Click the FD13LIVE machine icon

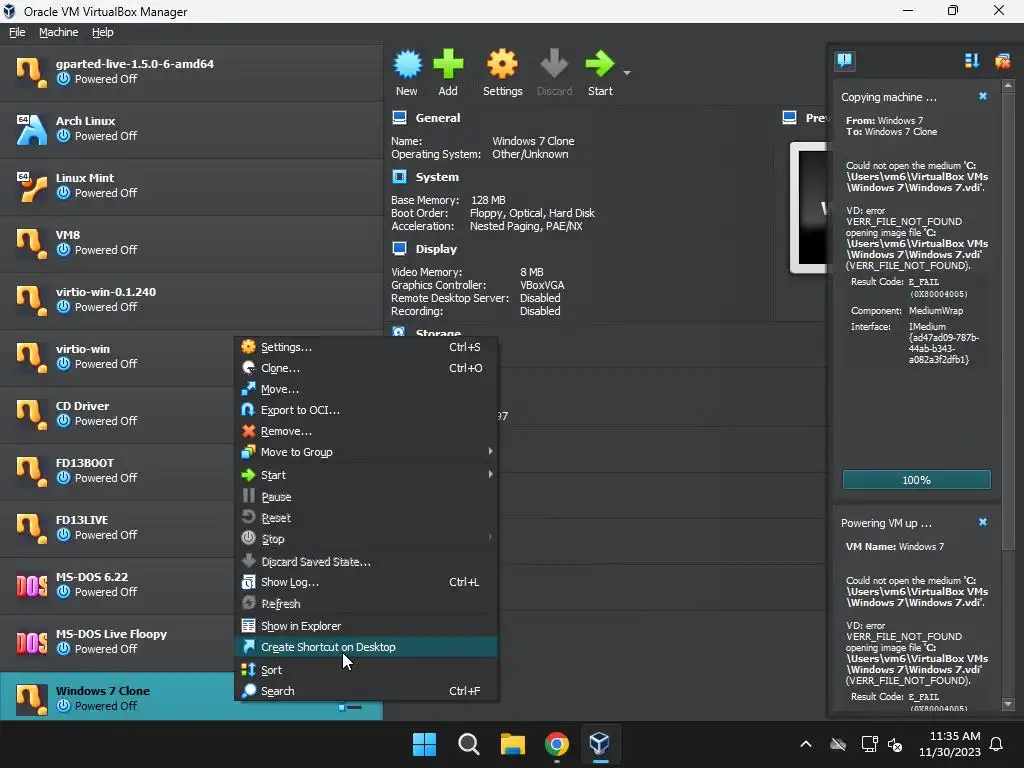point(31,528)
